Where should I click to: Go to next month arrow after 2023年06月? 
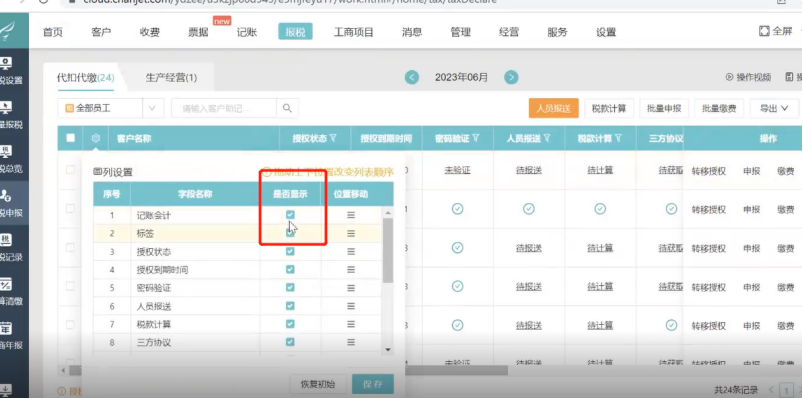click(x=511, y=77)
